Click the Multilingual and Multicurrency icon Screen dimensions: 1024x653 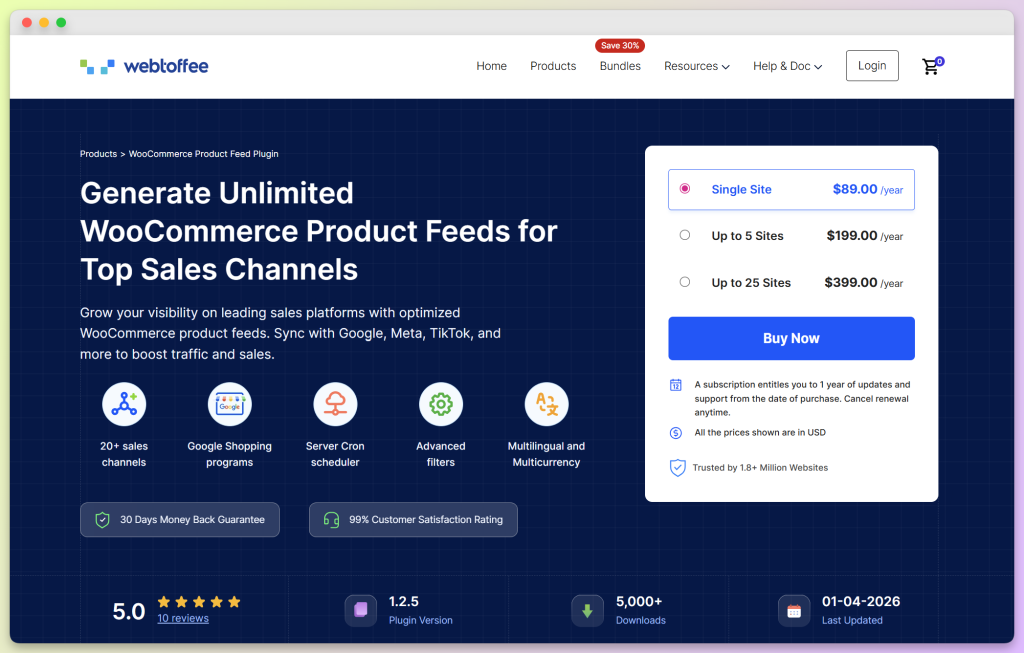tap(546, 403)
